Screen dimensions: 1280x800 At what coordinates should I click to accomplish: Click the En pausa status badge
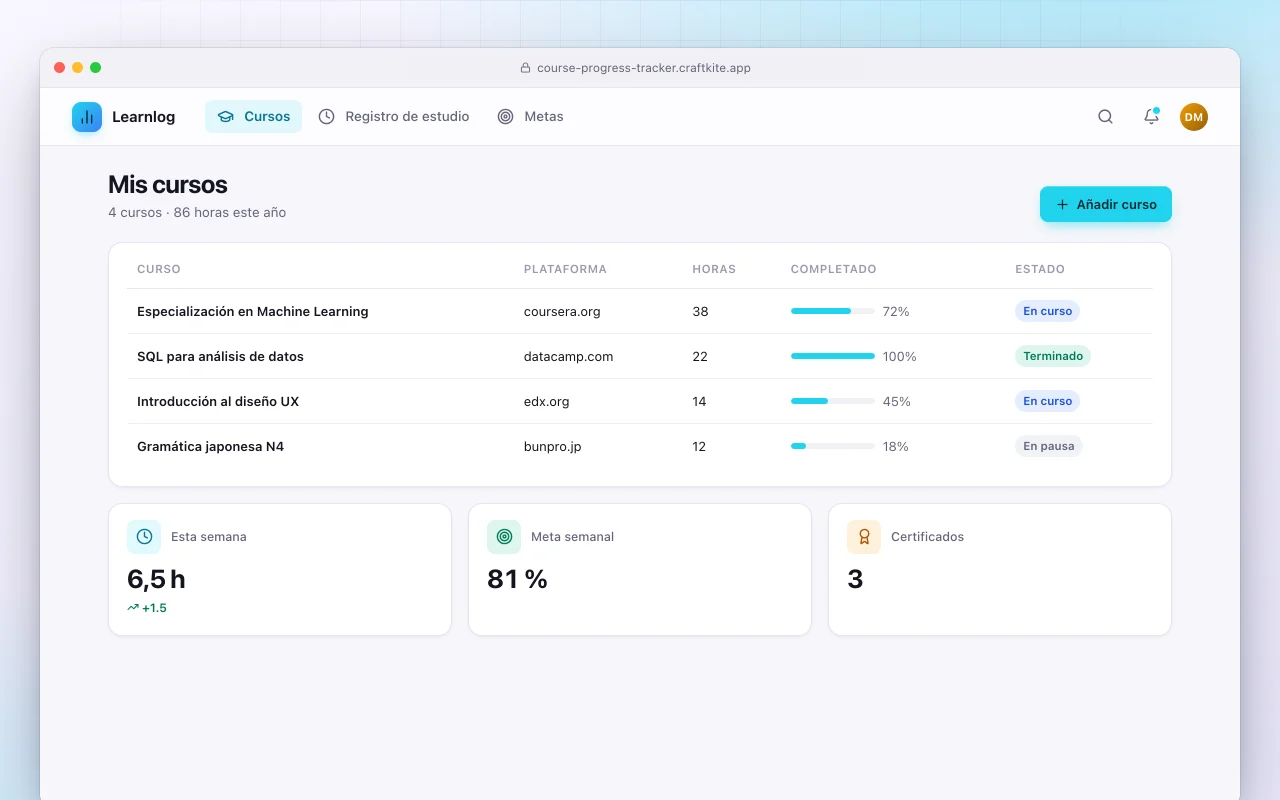[x=1049, y=446]
